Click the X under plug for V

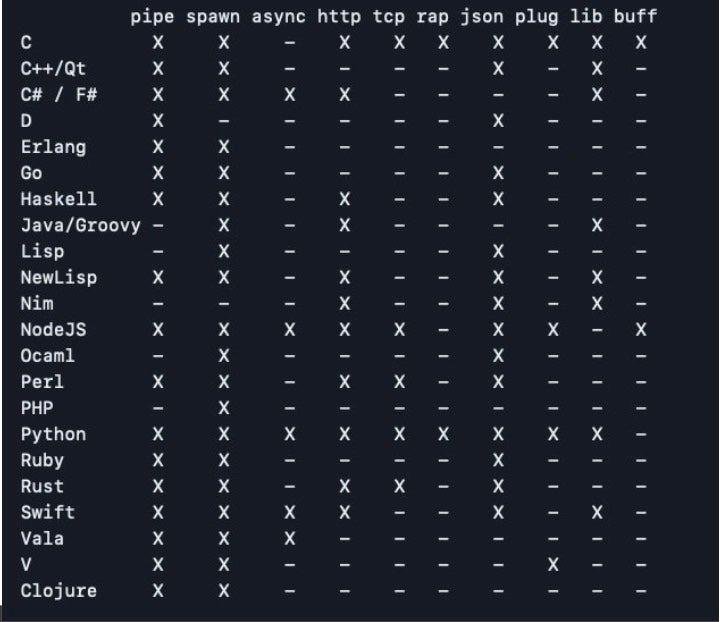(x=553, y=564)
